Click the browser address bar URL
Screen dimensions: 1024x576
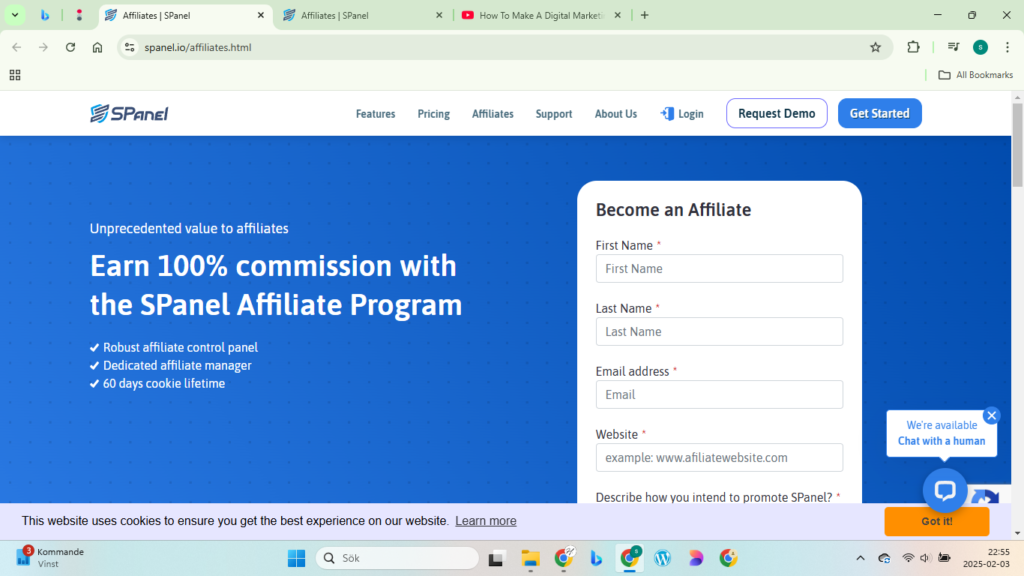(x=198, y=47)
